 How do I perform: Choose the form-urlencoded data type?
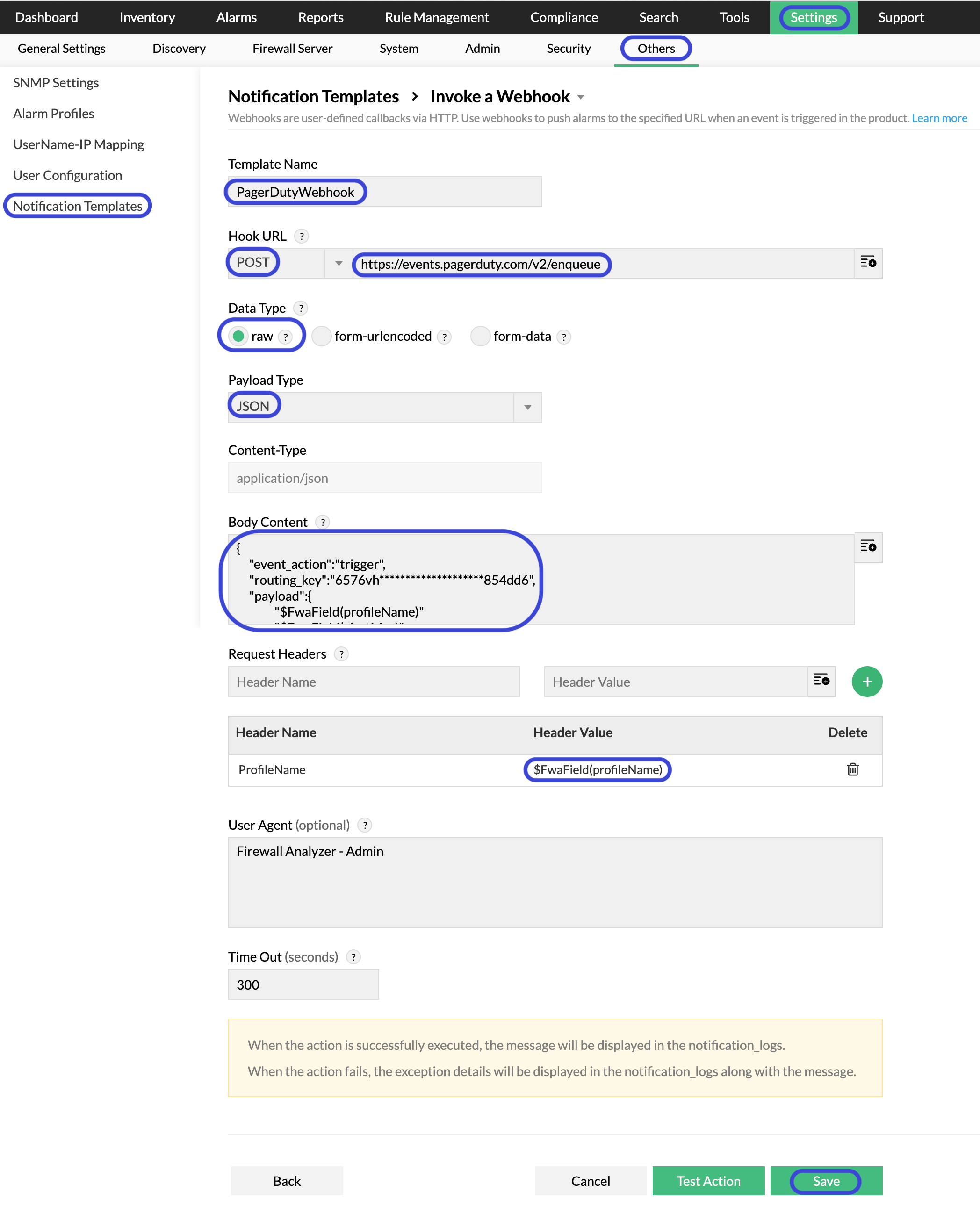(x=321, y=336)
